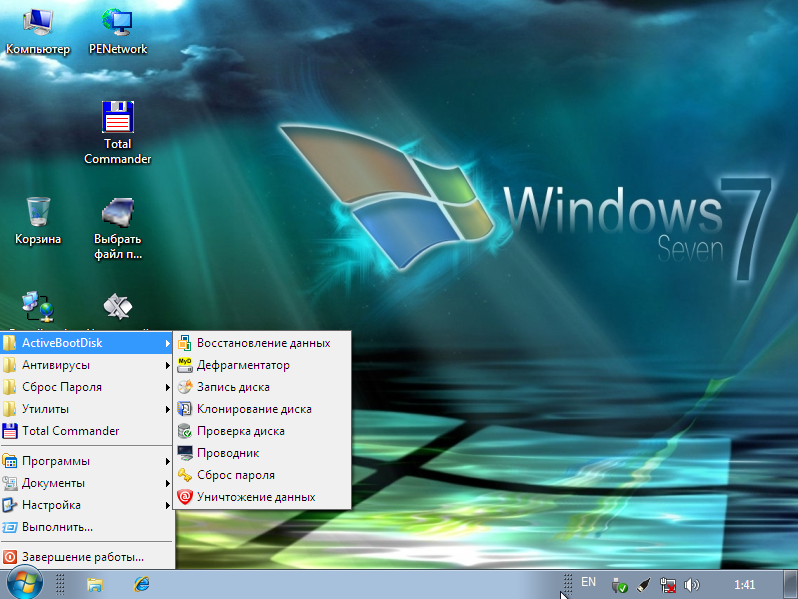The width and height of the screenshot is (798, 599).
Task: Click the quick launch toolbar grip next to Start
Action: pos(60,584)
